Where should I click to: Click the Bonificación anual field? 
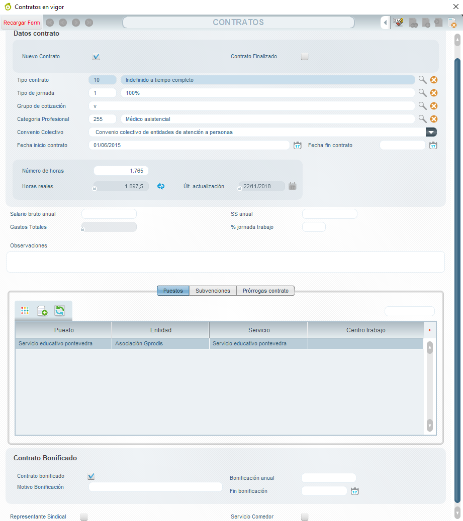pos(329,478)
